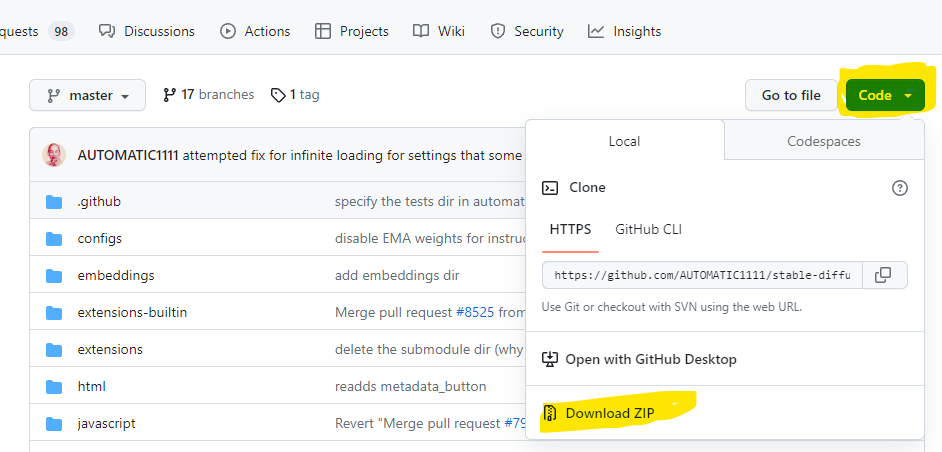Click the terminal icon beside Clone

tap(550, 188)
